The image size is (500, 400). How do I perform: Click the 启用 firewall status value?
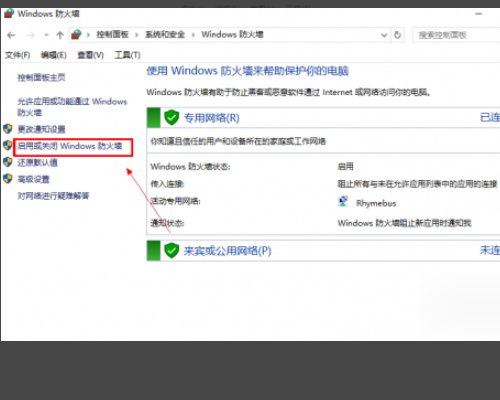(x=345, y=167)
